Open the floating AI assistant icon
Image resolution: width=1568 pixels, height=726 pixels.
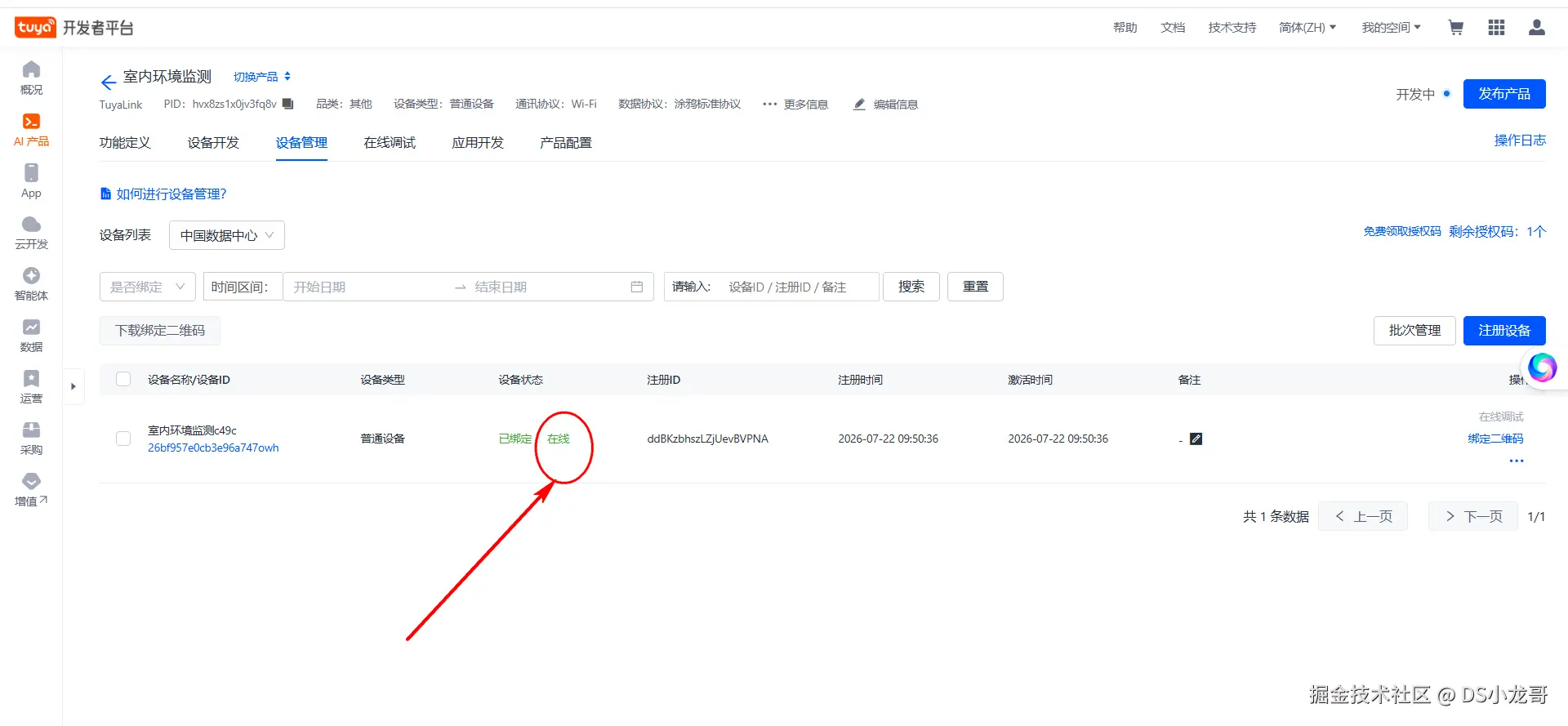point(1542,367)
